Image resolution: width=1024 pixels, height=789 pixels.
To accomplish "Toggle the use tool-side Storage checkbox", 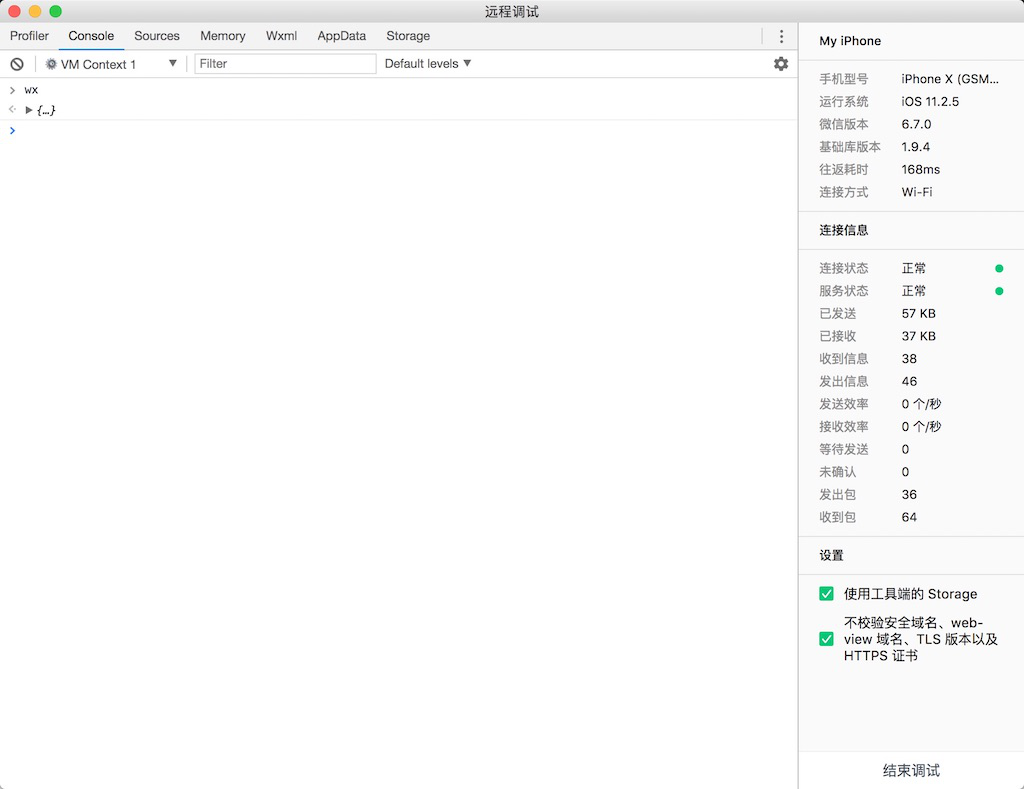I will (x=826, y=594).
